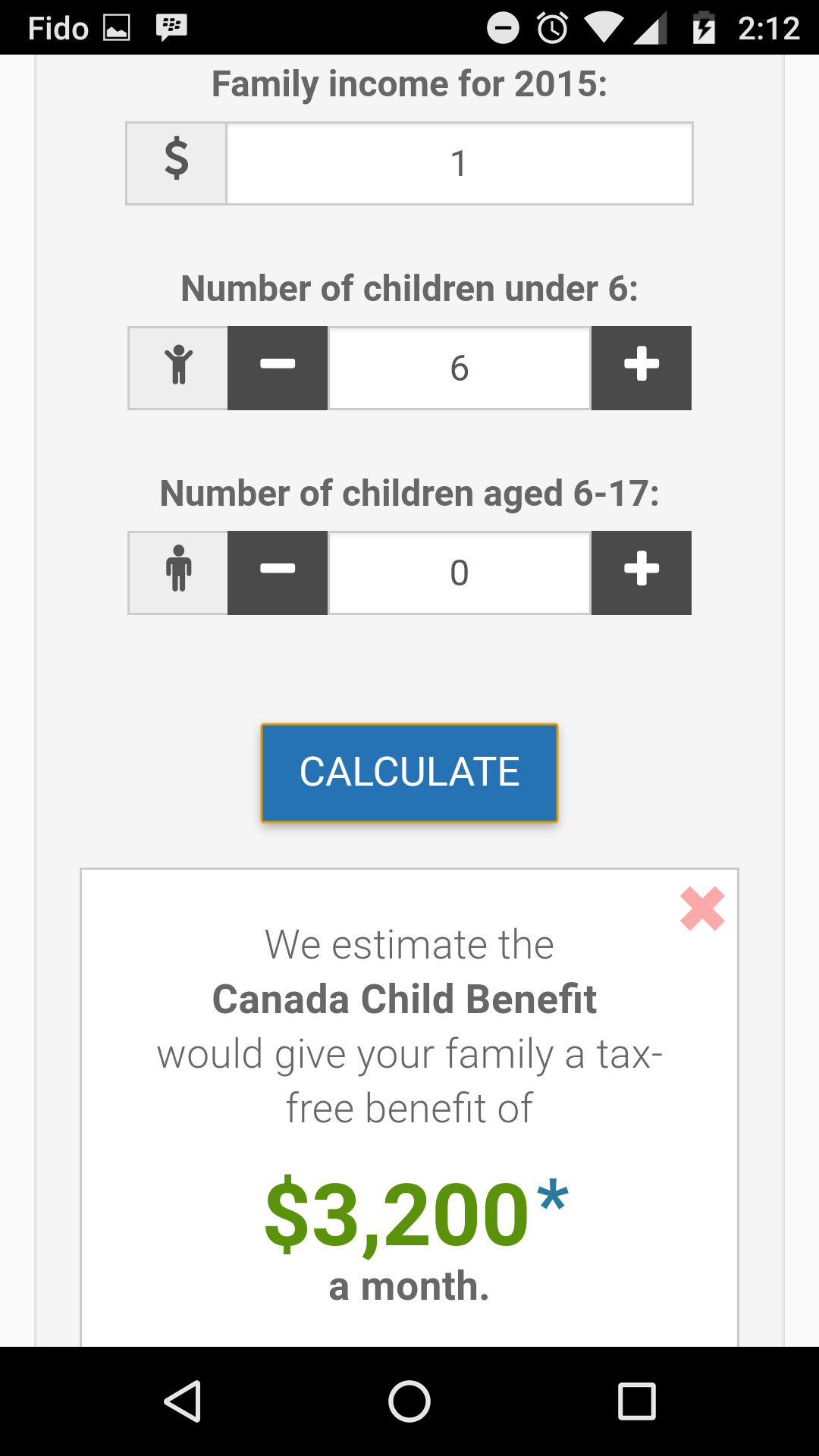
Task: Edit the family income for 2015 field
Action: (460, 164)
